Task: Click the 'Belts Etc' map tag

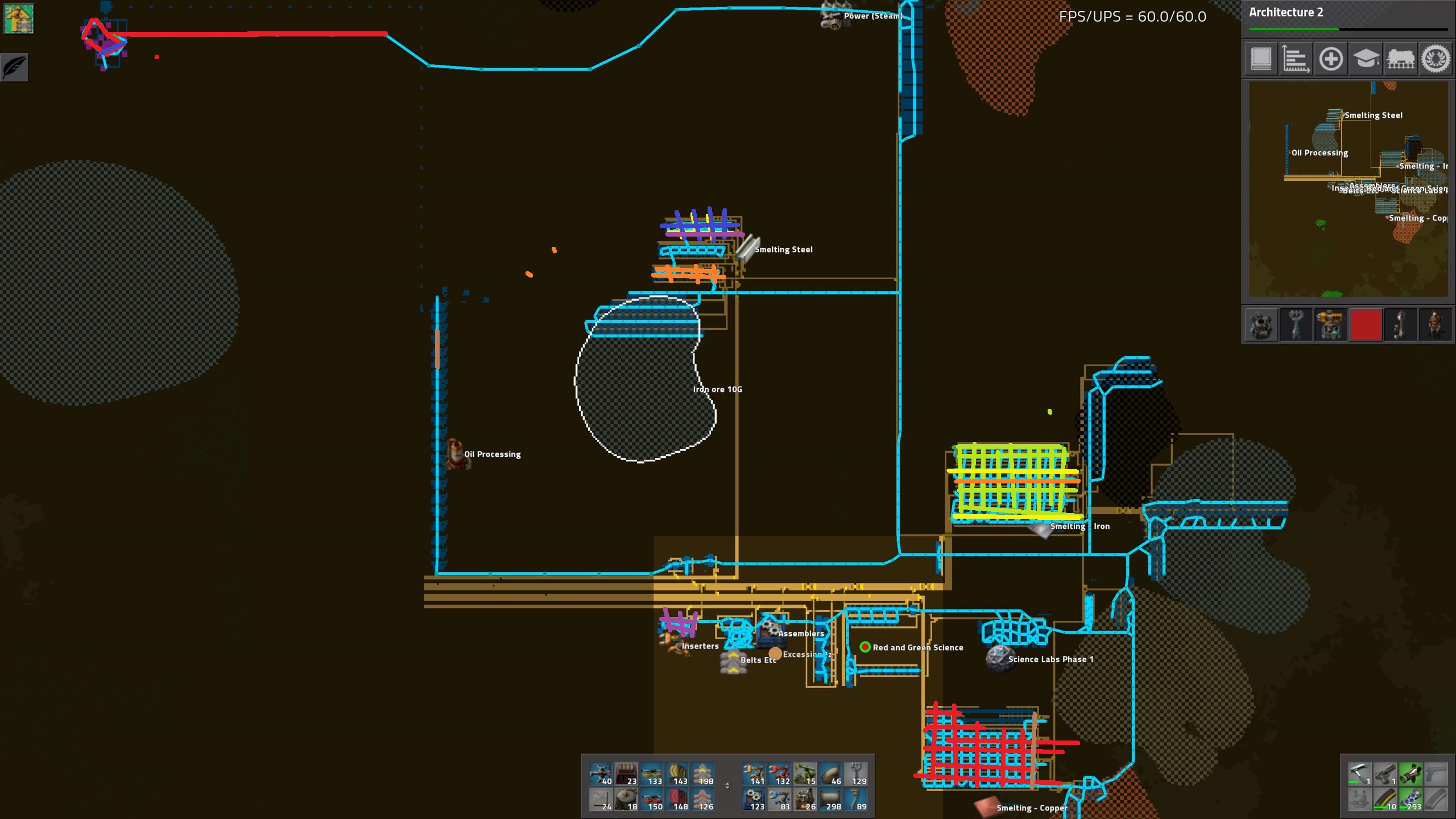Action: [758, 660]
